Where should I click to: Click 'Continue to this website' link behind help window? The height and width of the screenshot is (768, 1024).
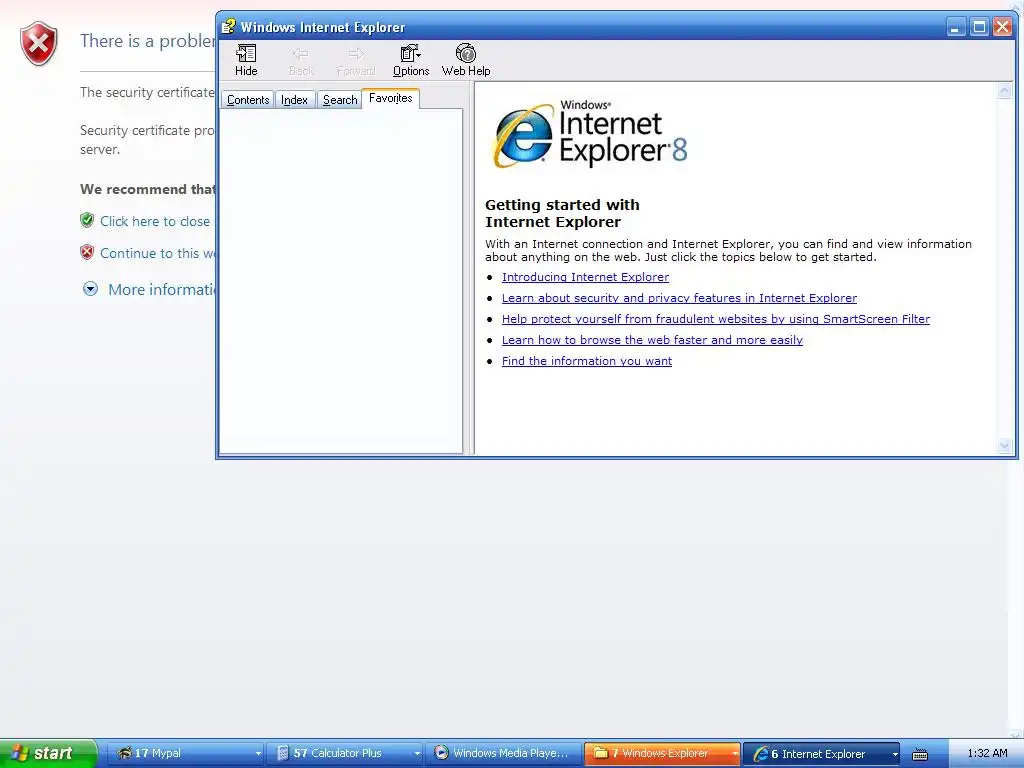click(x=157, y=253)
